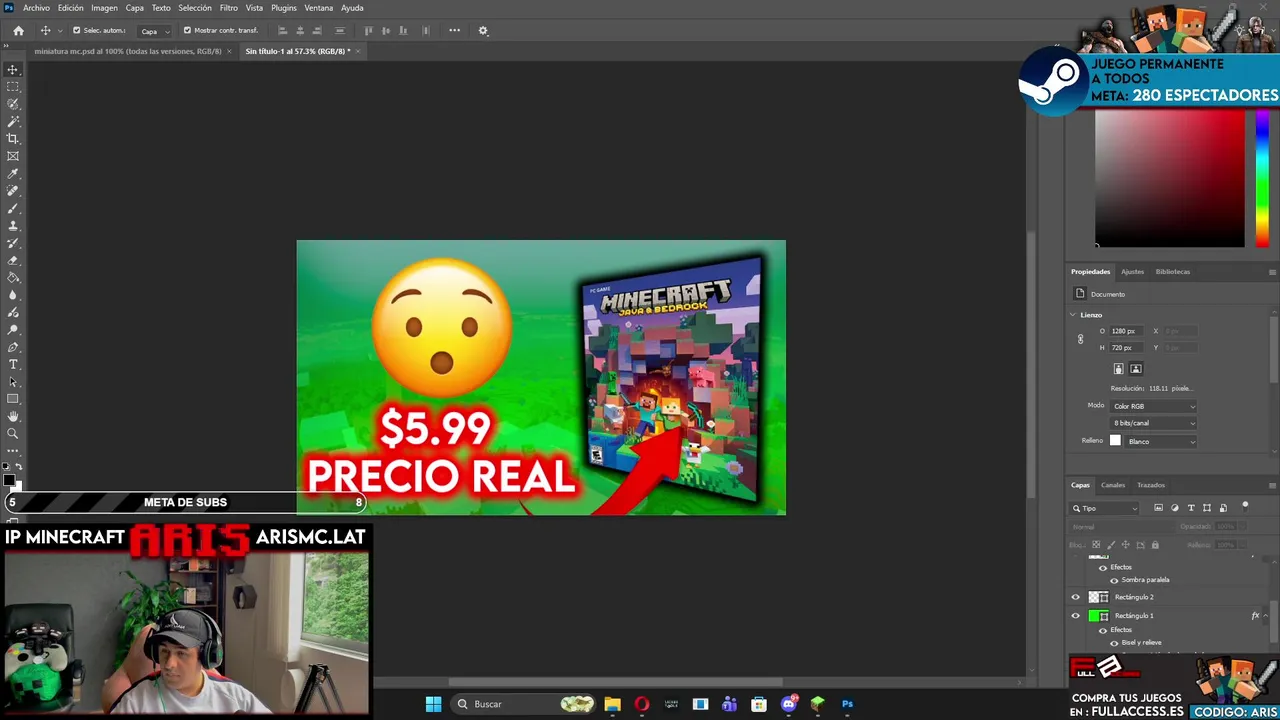The image size is (1280, 720).
Task: Select the Spot Healing Brush tool
Action: click(13, 190)
